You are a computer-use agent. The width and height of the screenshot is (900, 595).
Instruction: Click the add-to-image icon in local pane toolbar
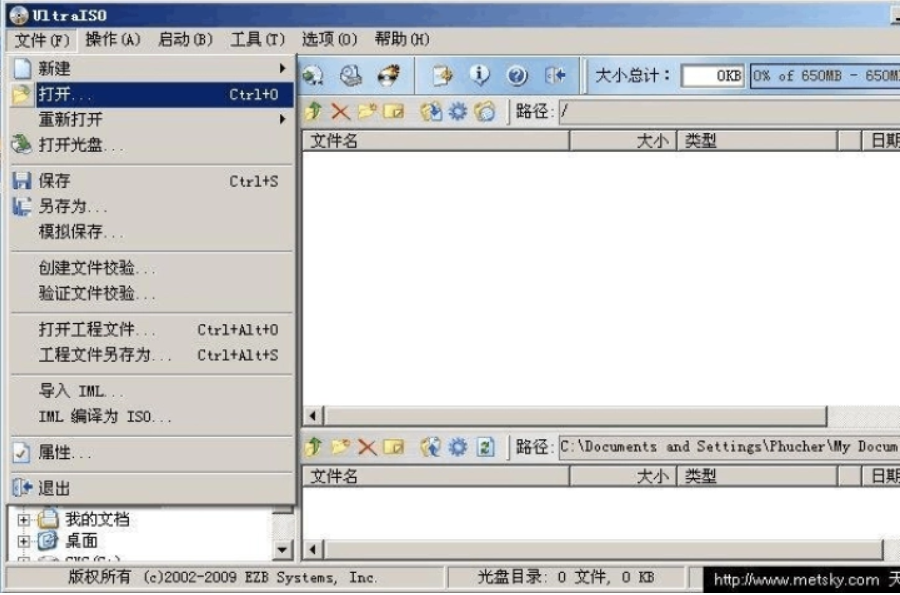point(431,446)
